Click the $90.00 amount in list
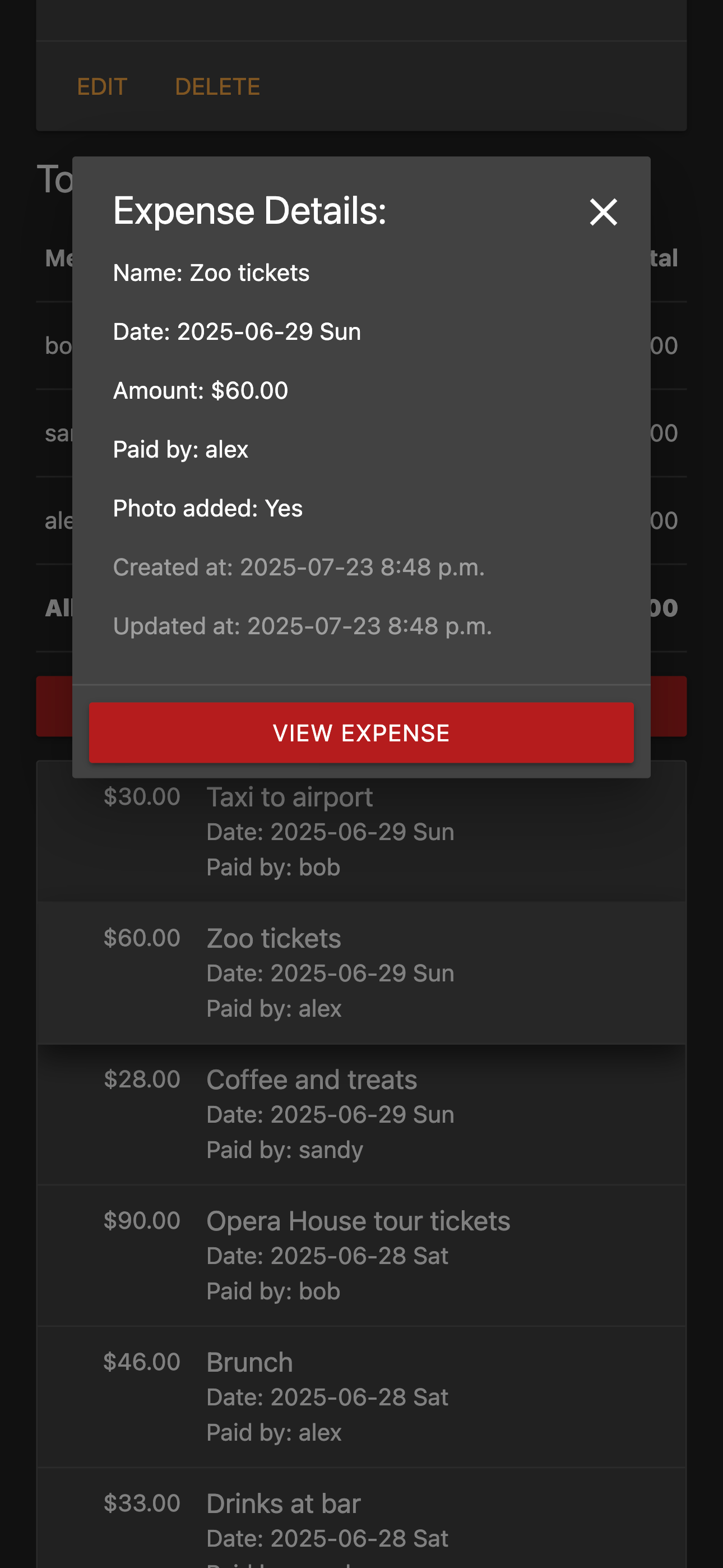 click(x=142, y=1220)
